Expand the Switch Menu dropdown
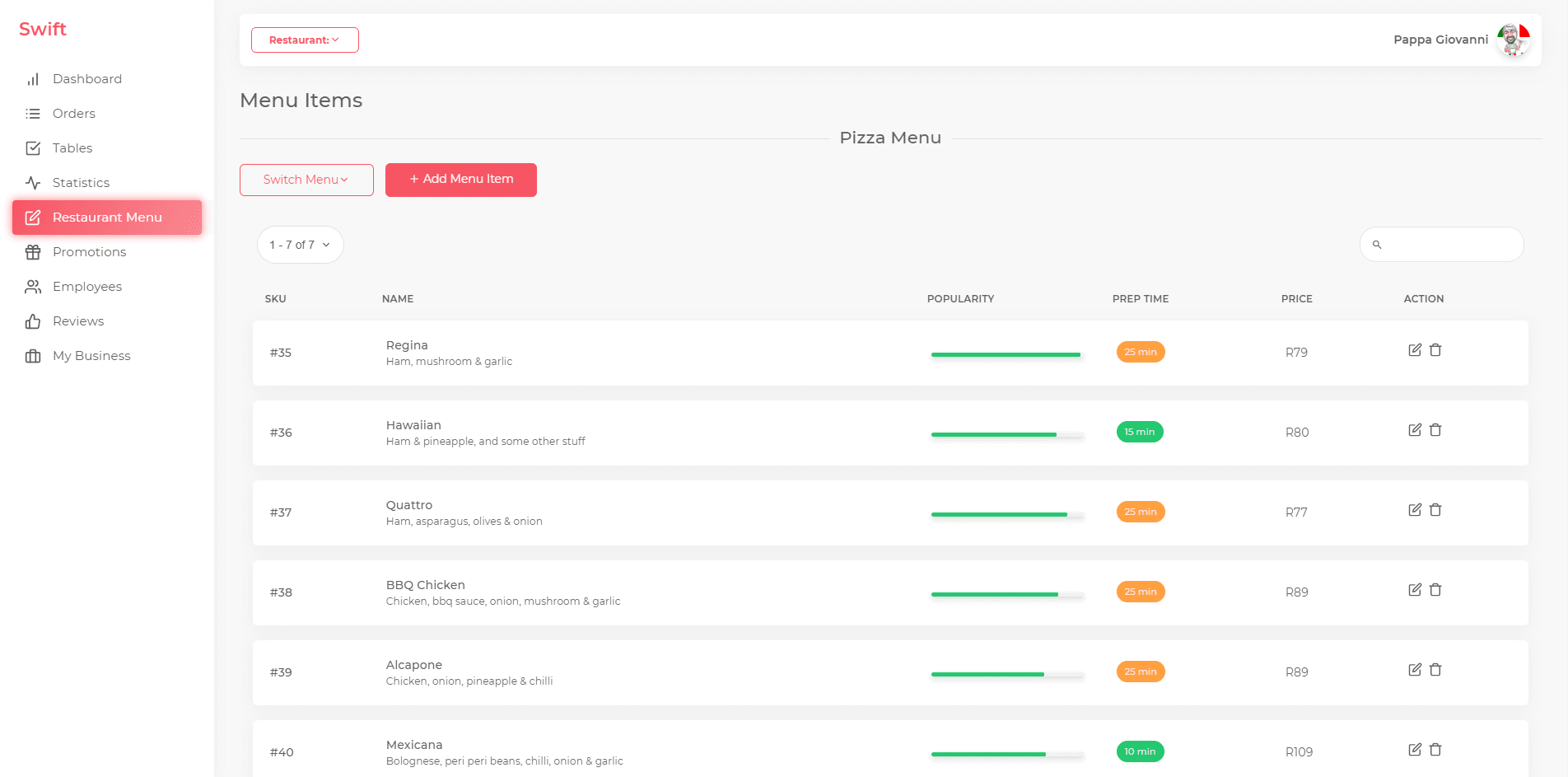1568x777 pixels. (x=306, y=180)
